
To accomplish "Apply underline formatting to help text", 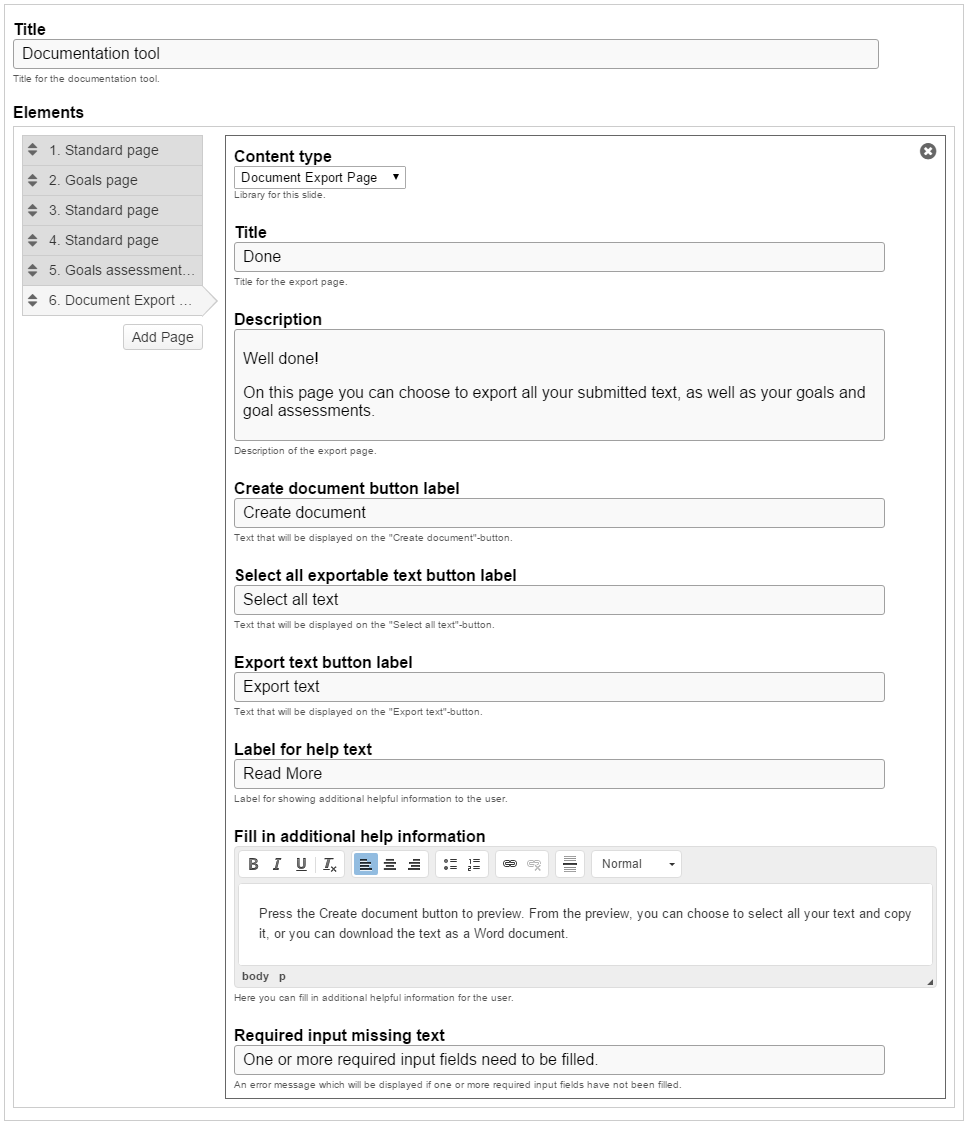I will [301, 864].
